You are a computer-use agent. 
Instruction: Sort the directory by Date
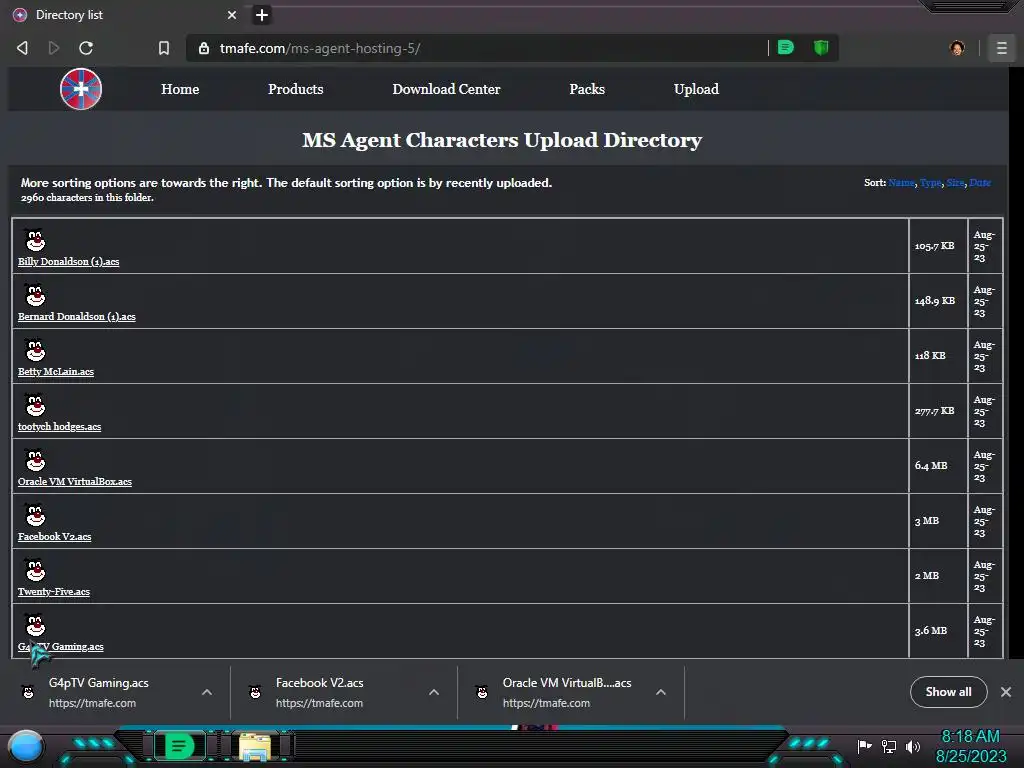click(980, 183)
